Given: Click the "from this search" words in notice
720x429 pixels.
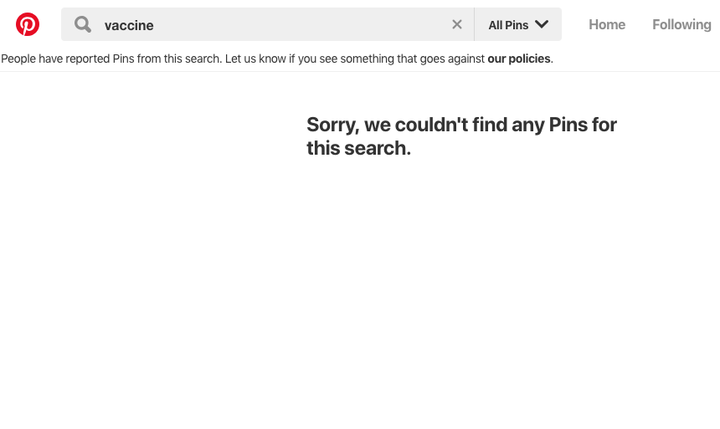Looking at the screenshot, I should (x=179, y=59).
